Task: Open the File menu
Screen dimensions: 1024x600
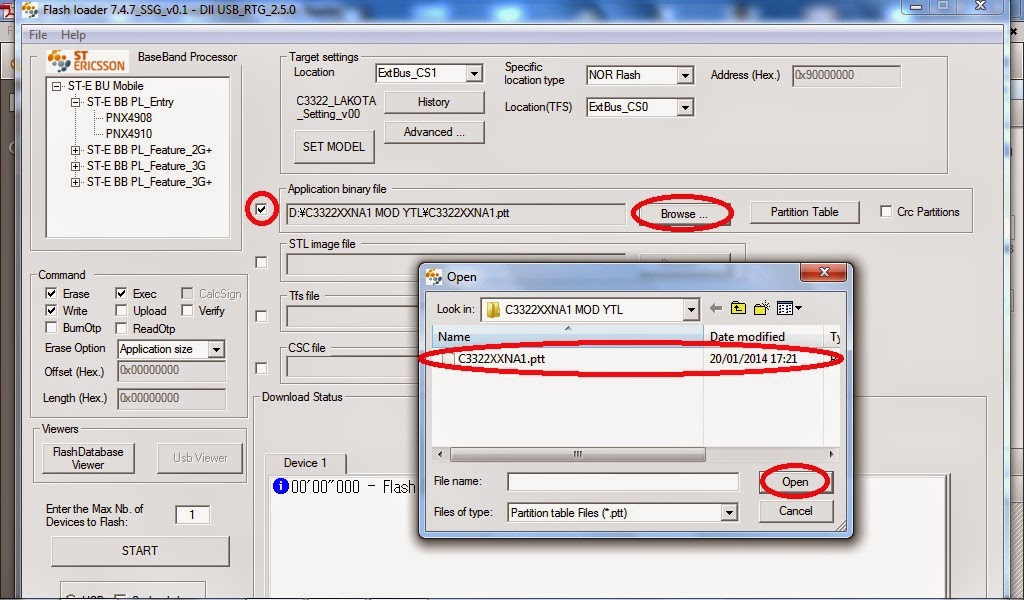Action: click(38, 35)
